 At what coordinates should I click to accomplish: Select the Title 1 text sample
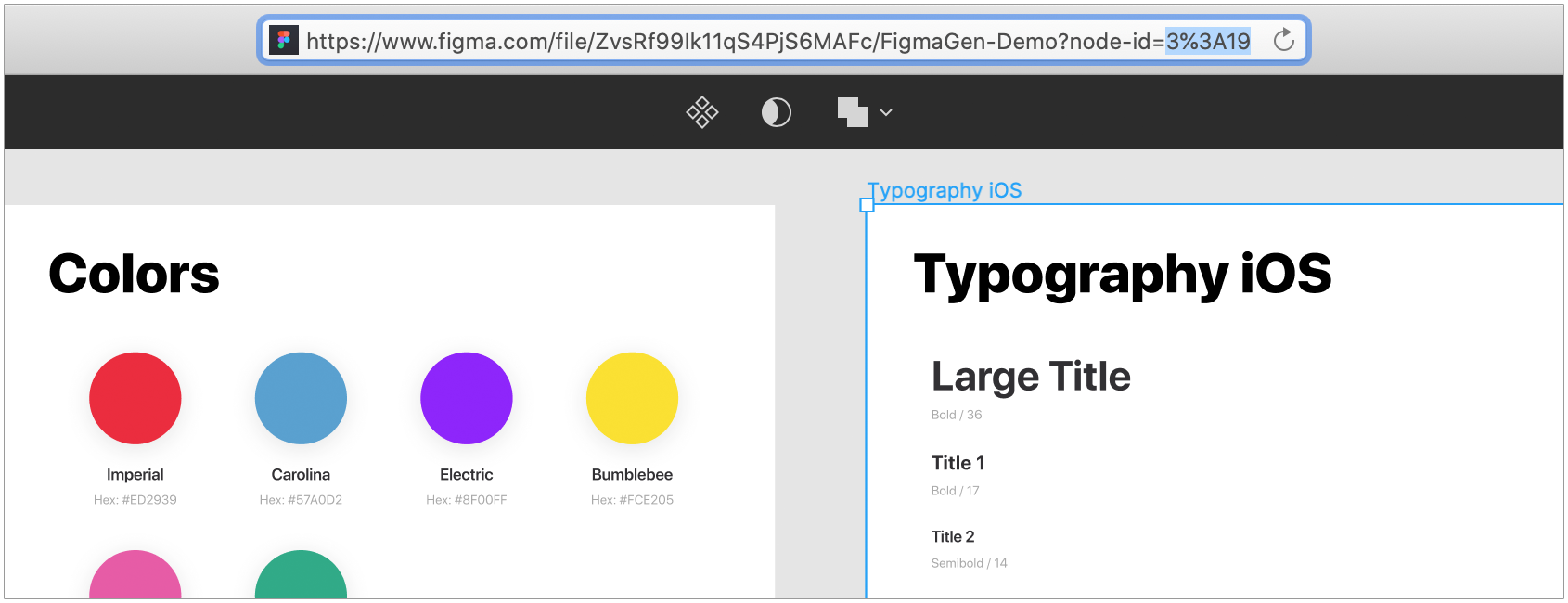pyautogui.click(x=958, y=463)
